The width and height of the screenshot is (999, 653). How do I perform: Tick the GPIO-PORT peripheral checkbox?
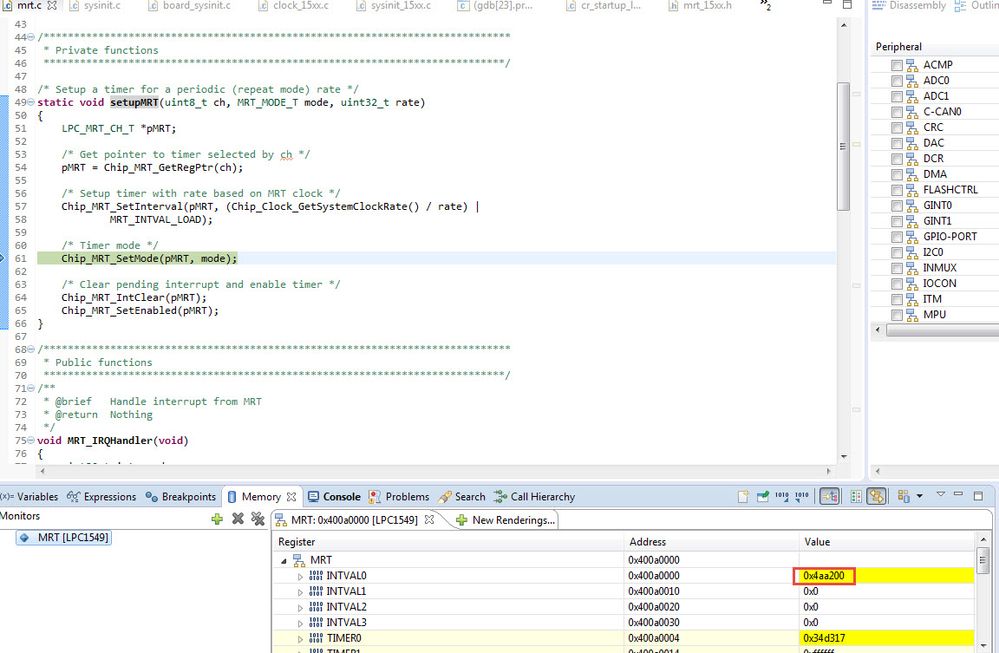point(896,237)
